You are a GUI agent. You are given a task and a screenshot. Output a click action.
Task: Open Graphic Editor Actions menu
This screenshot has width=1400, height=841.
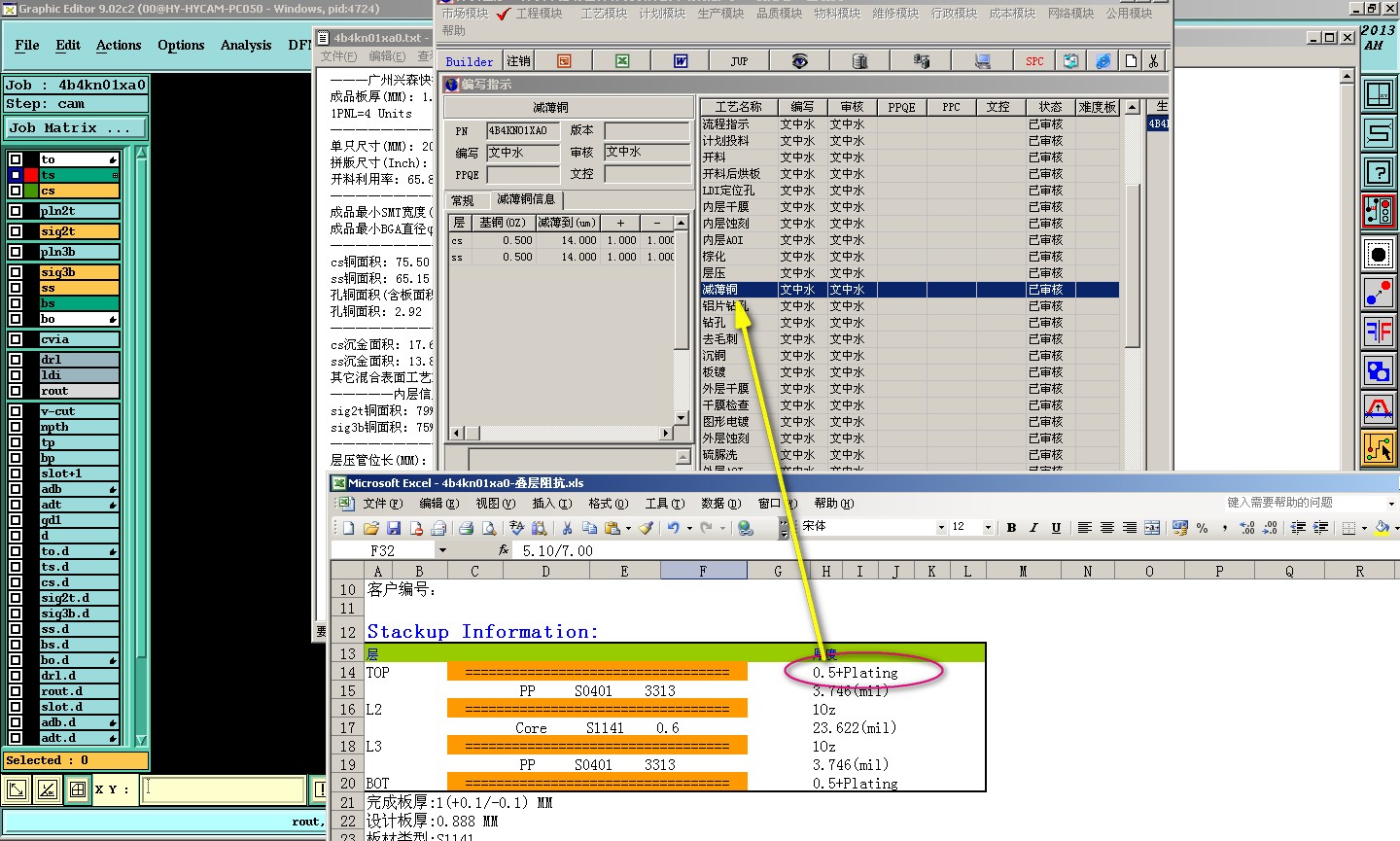tap(119, 45)
